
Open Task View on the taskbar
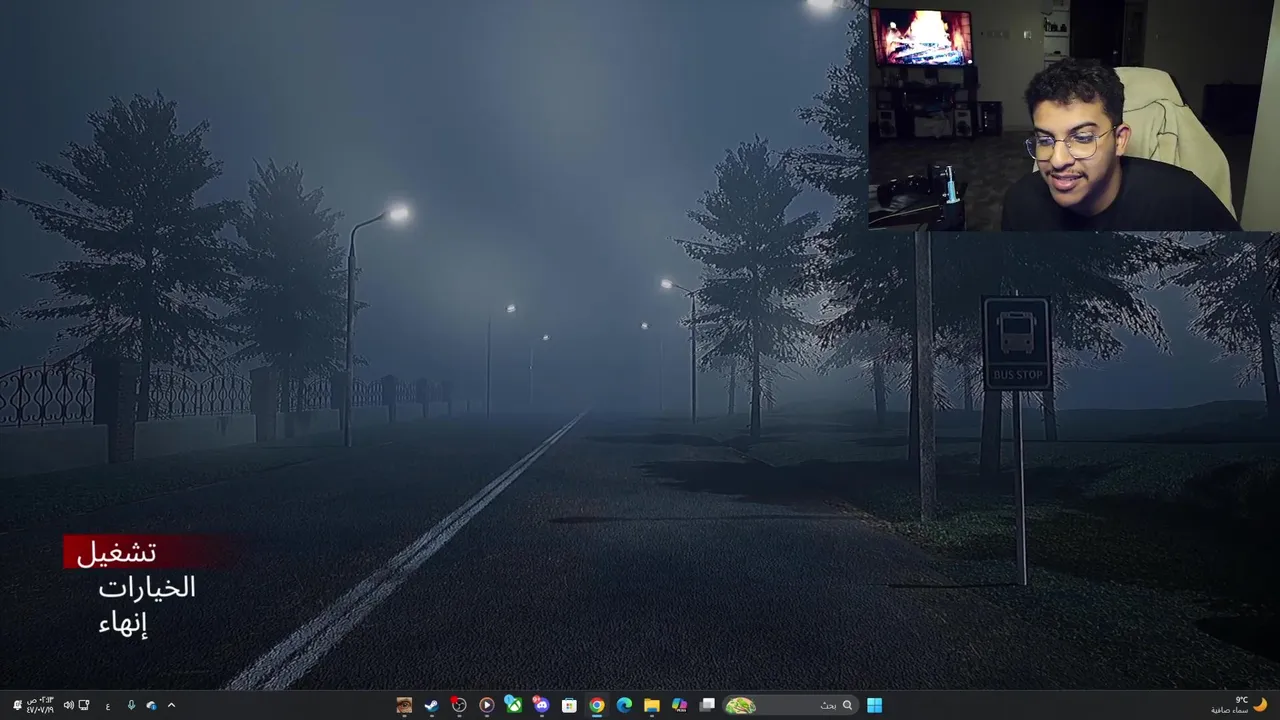(x=707, y=705)
